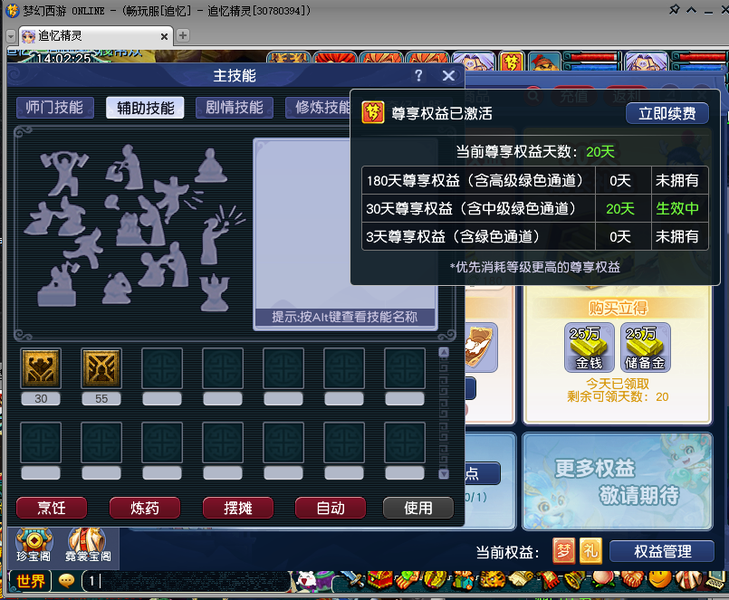This screenshot has width=729, height=600.
Task: Click the peach icon in bottom toolbar
Action: (603, 580)
